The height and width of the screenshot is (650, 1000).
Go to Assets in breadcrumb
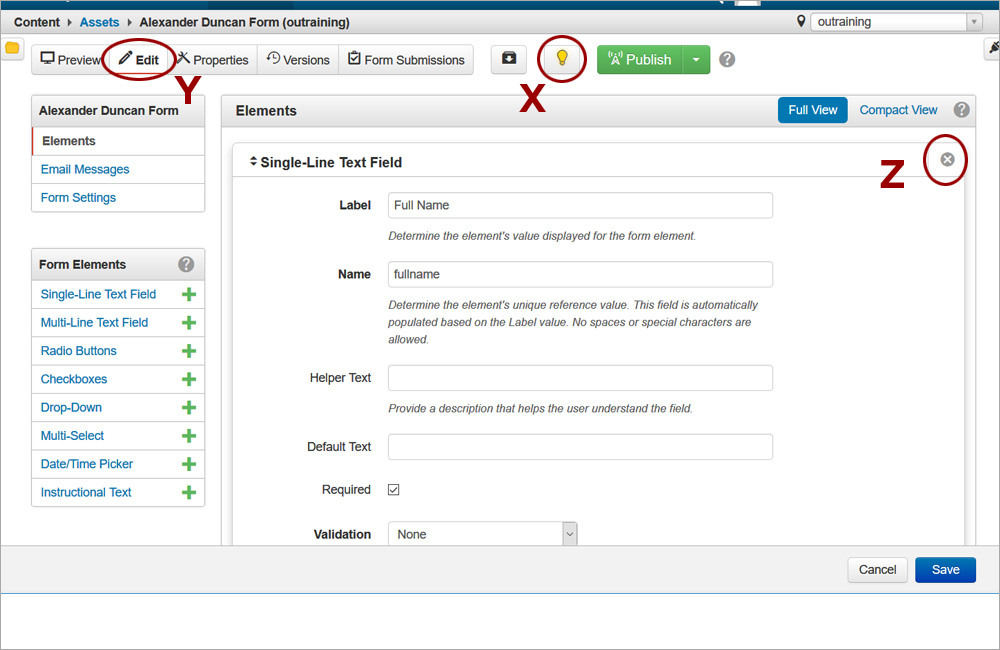click(99, 22)
